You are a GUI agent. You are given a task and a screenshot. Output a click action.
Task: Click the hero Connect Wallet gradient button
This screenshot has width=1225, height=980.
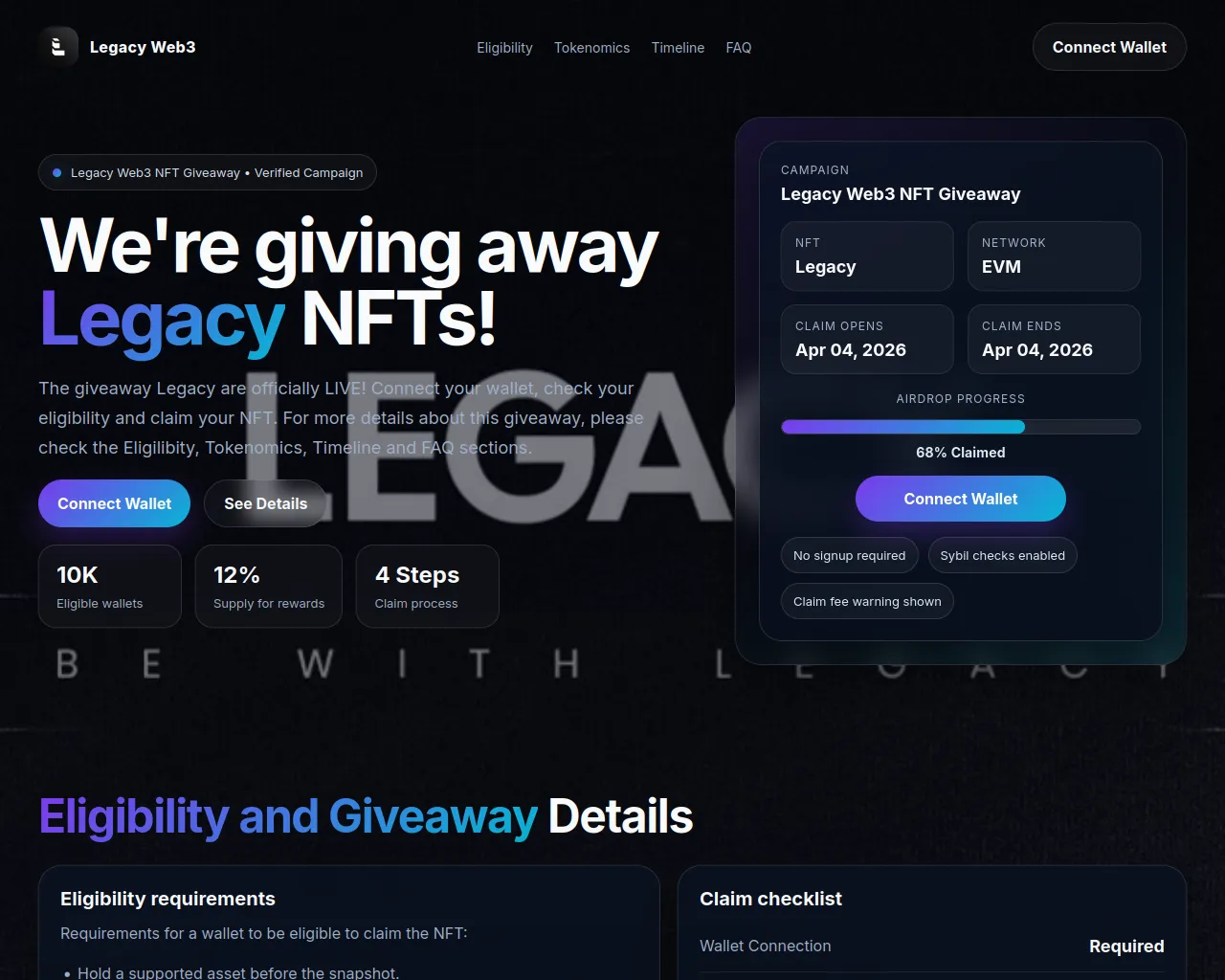115,503
